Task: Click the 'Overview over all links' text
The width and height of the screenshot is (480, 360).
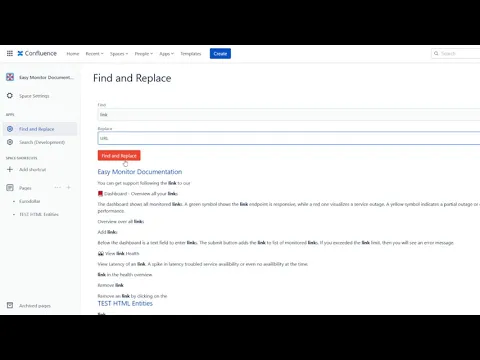Action: tap(121, 221)
